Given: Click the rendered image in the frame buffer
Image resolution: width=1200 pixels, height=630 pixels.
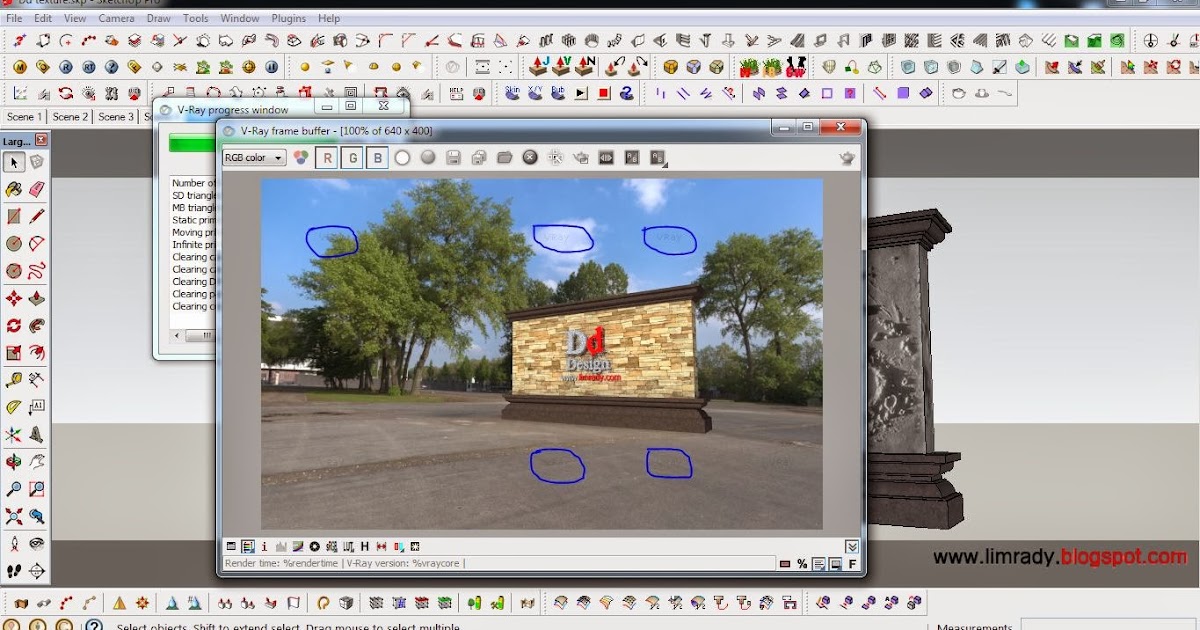Looking at the screenshot, I should coord(541,353).
